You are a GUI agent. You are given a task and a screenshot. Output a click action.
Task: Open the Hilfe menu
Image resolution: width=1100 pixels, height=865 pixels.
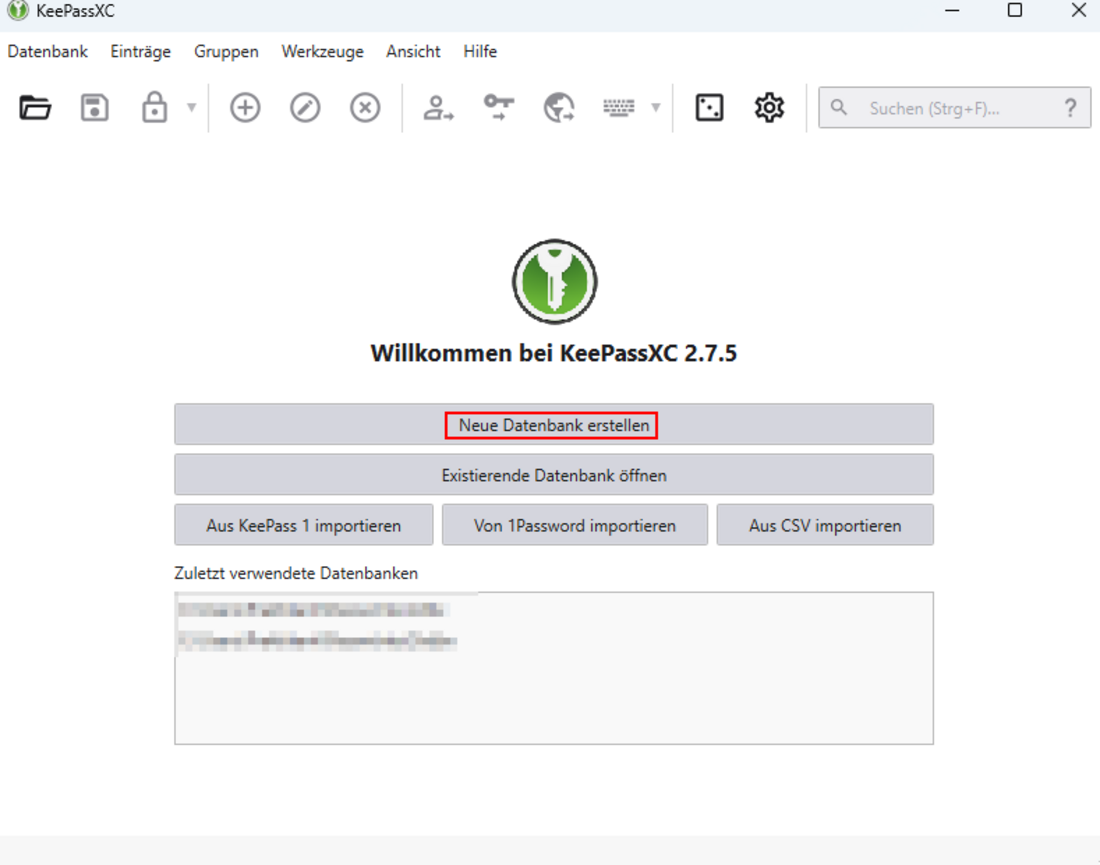[x=480, y=52]
